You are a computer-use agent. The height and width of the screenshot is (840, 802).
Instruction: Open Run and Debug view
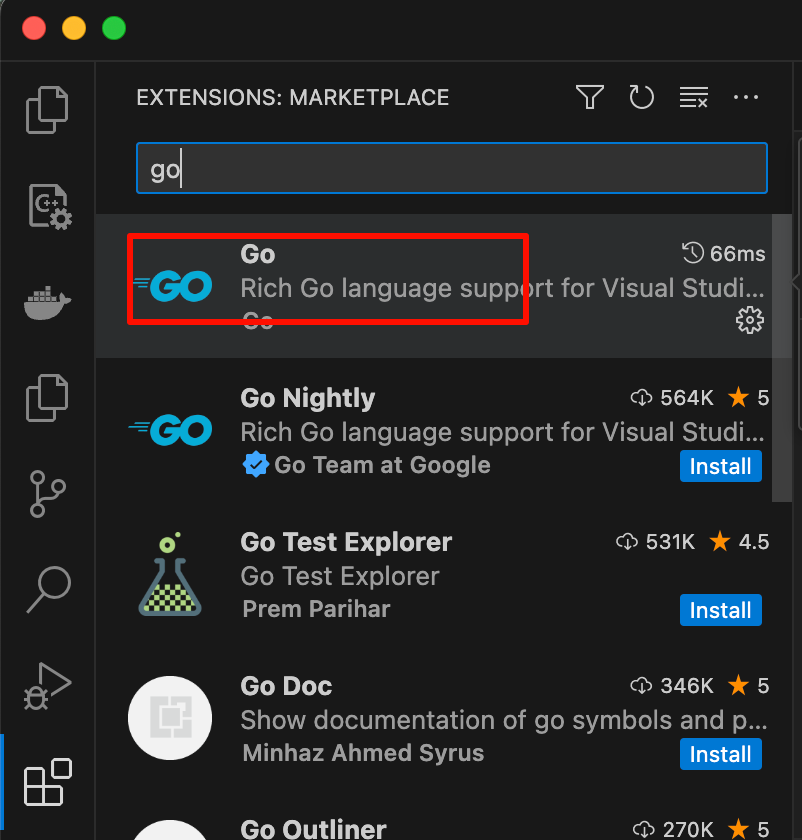point(47,686)
